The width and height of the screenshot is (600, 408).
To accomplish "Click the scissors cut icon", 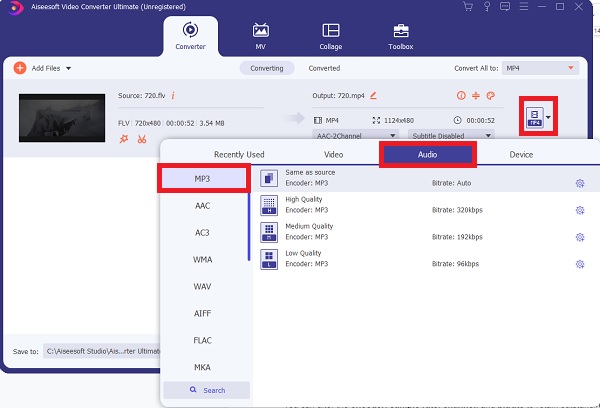I will (142, 139).
